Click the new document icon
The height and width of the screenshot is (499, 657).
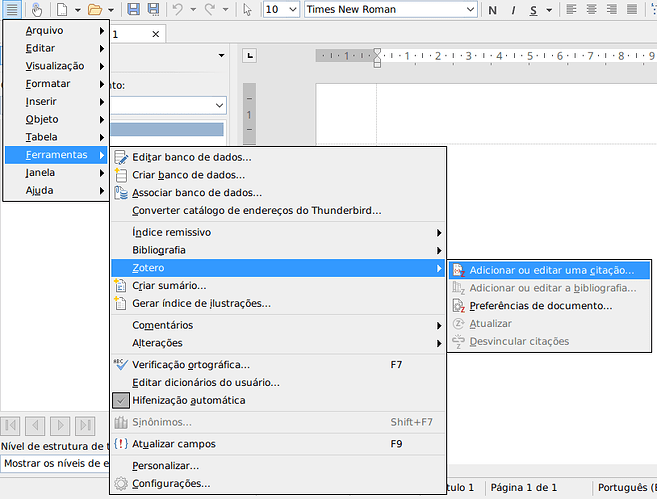tap(62, 10)
